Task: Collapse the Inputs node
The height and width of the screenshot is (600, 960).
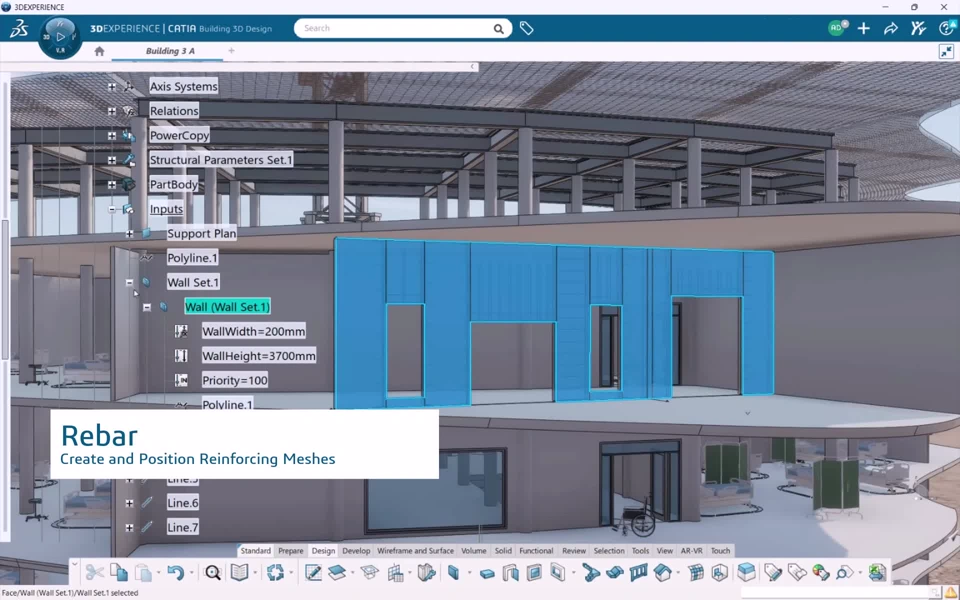Action: pyautogui.click(x=111, y=209)
